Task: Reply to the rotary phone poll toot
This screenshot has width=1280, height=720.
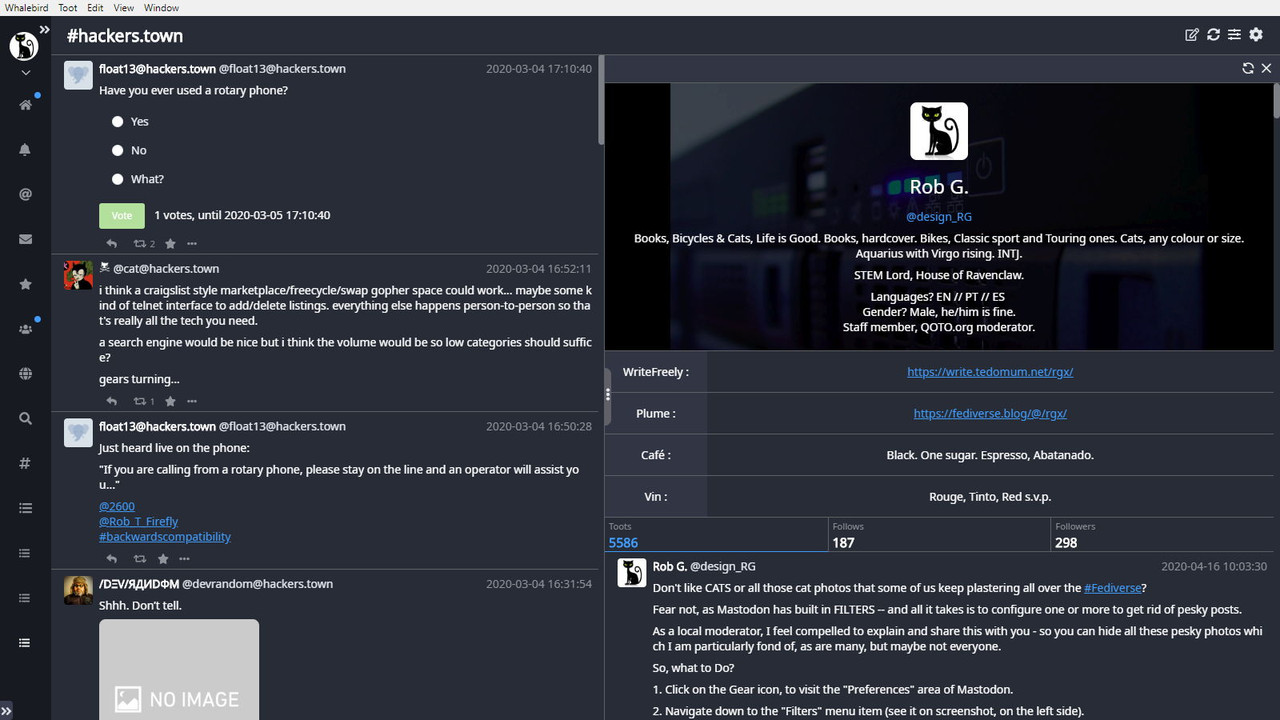Action: click(x=112, y=244)
